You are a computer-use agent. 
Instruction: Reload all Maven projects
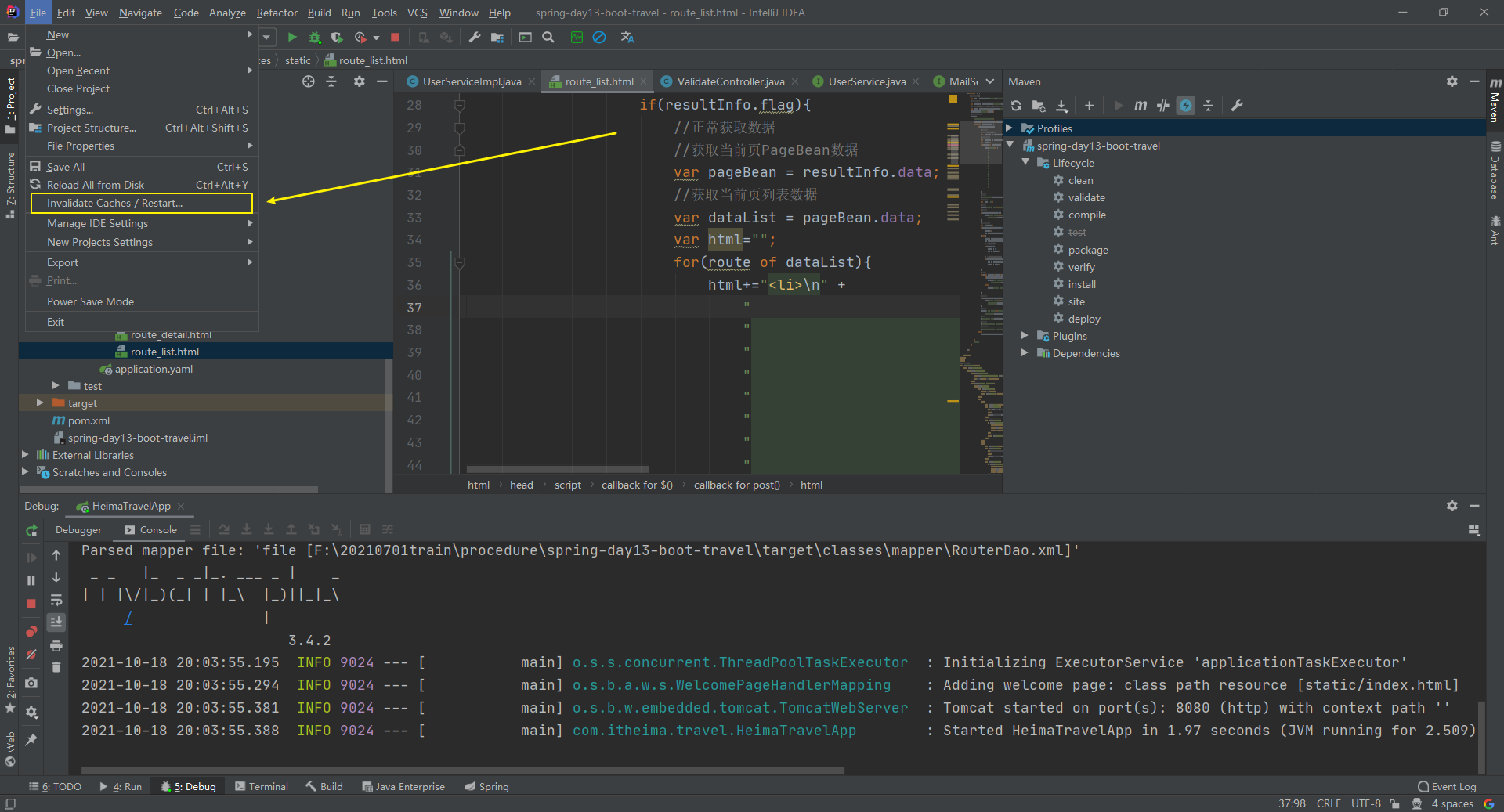coord(1016,106)
